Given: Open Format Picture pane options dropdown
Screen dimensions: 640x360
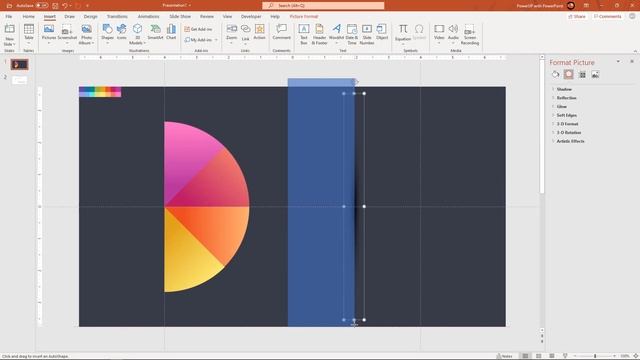Looking at the screenshot, I should coord(618,61).
